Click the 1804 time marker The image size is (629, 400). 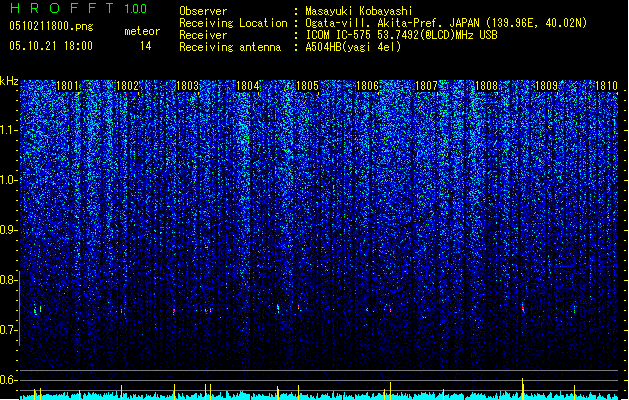coord(248,86)
